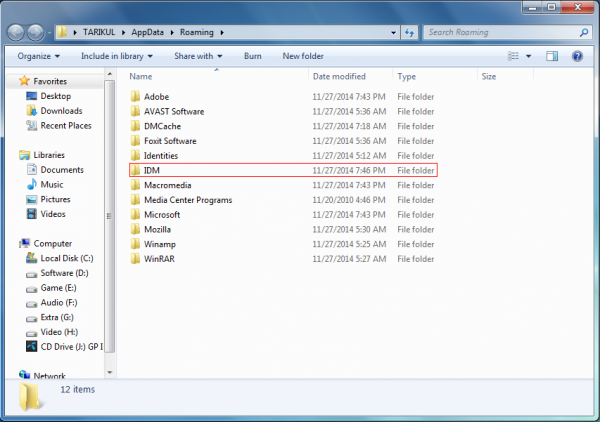Select AppData in the address breadcrumb
The height and width of the screenshot is (422, 600).
[x=147, y=33]
